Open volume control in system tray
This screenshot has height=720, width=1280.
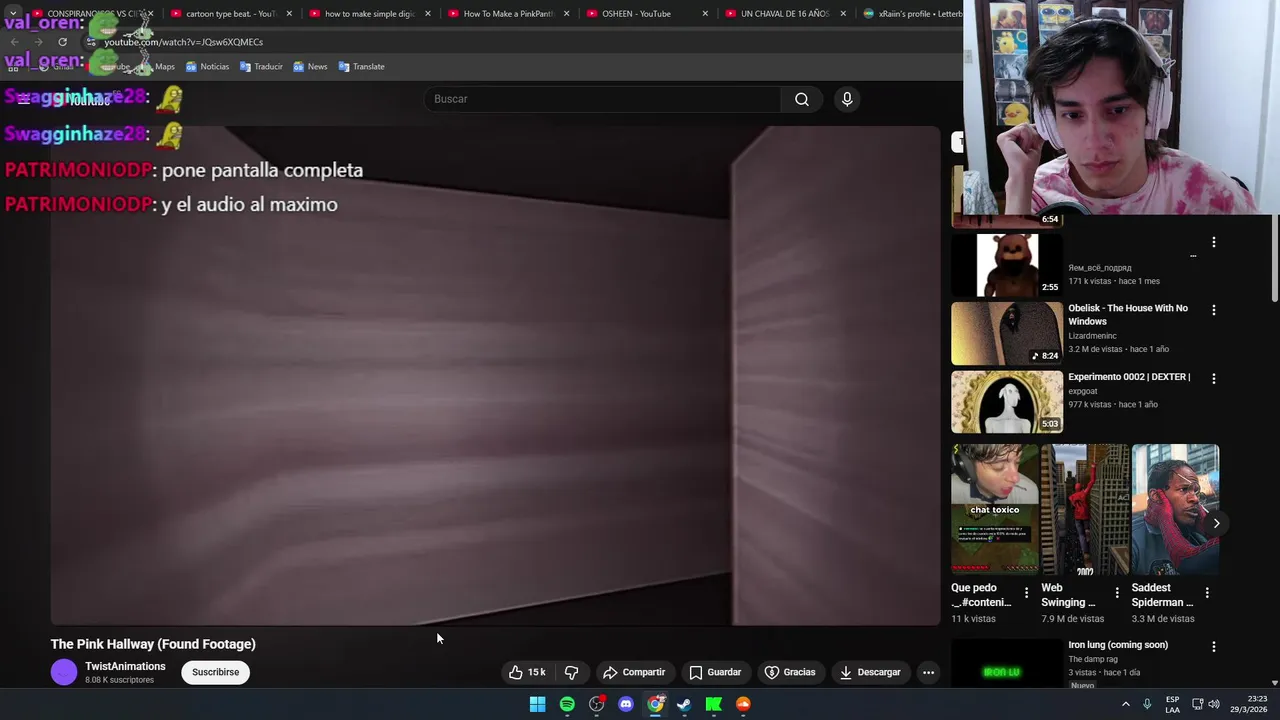pos(1215,704)
